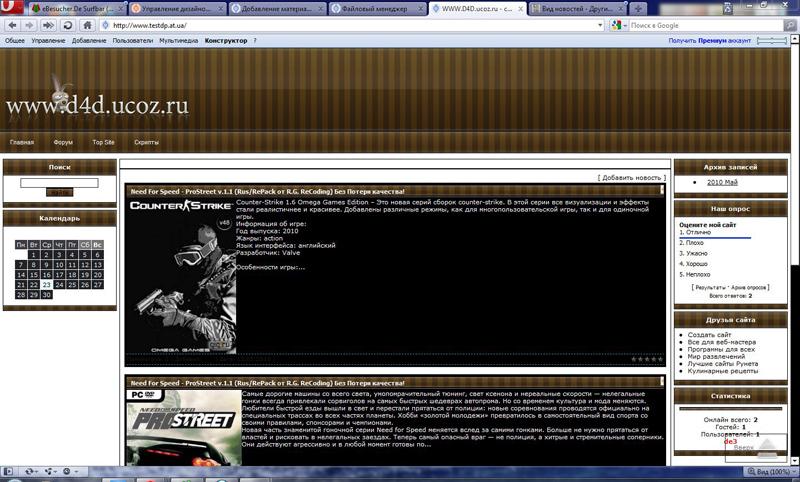Click the Opera Link sync icon in status bar
The height and width of the screenshot is (482, 800).
pyautogui.click(x=31, y=472)
